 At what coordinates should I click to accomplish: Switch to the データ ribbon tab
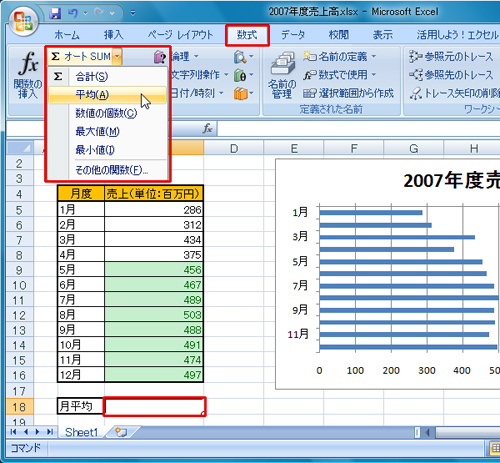pos(293,35)
